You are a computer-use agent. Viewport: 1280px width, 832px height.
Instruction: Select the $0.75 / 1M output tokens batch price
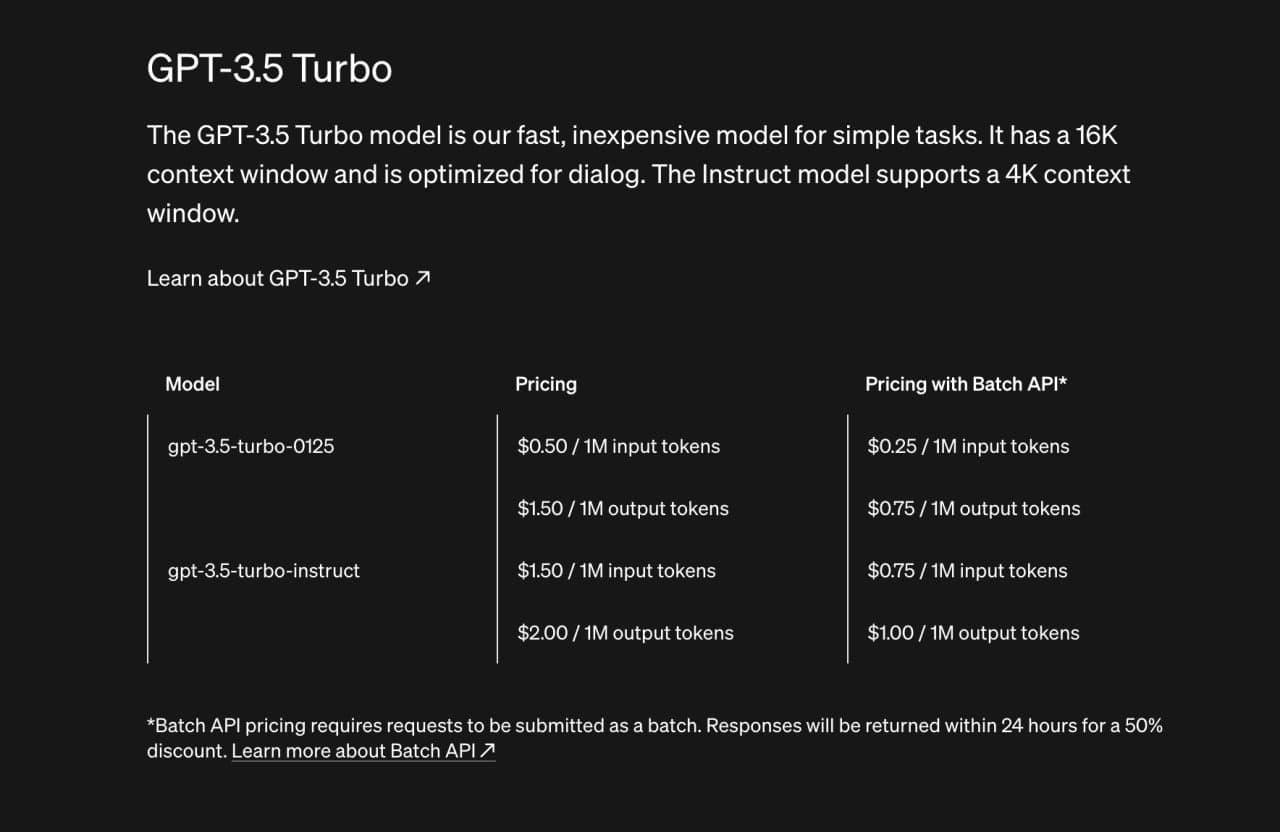click(x=974, y=508)
